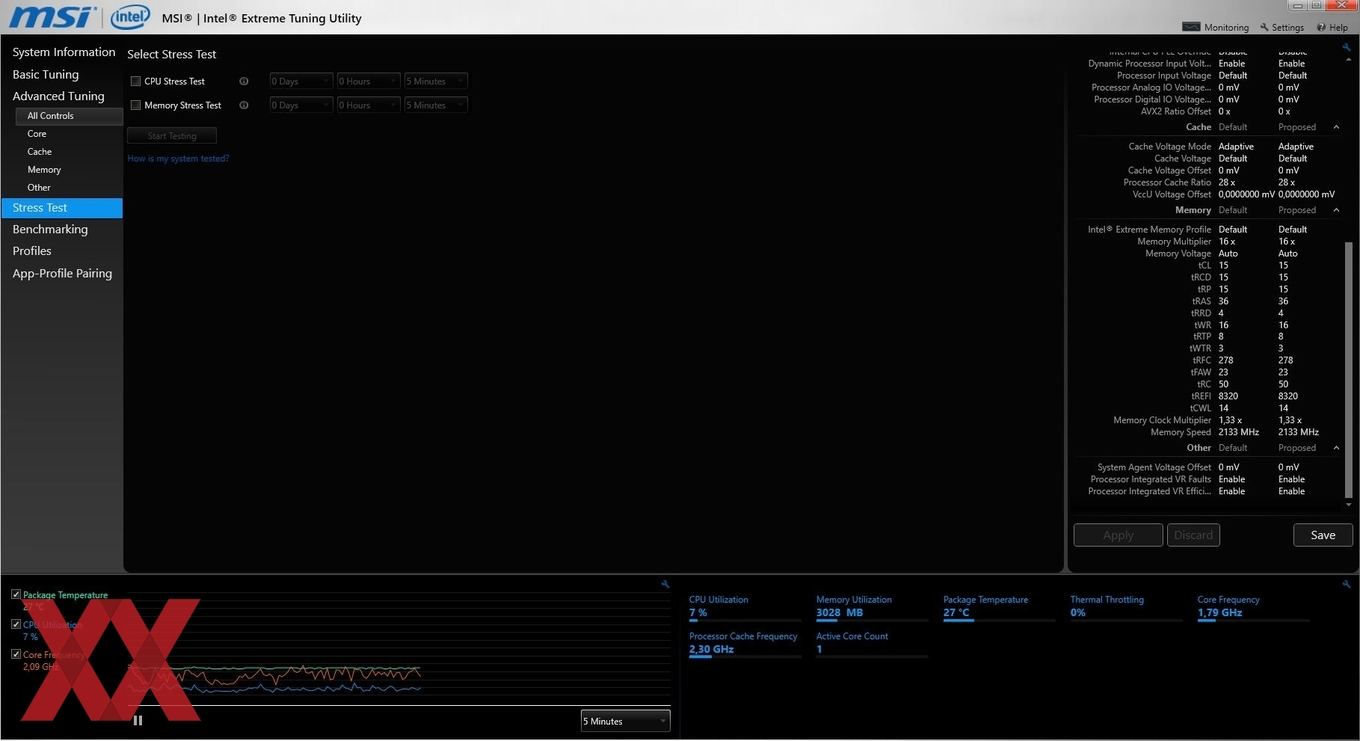The image size is (1360, 741).
Task: Click the Start Testing button
Action: click(x=172, y=136)
